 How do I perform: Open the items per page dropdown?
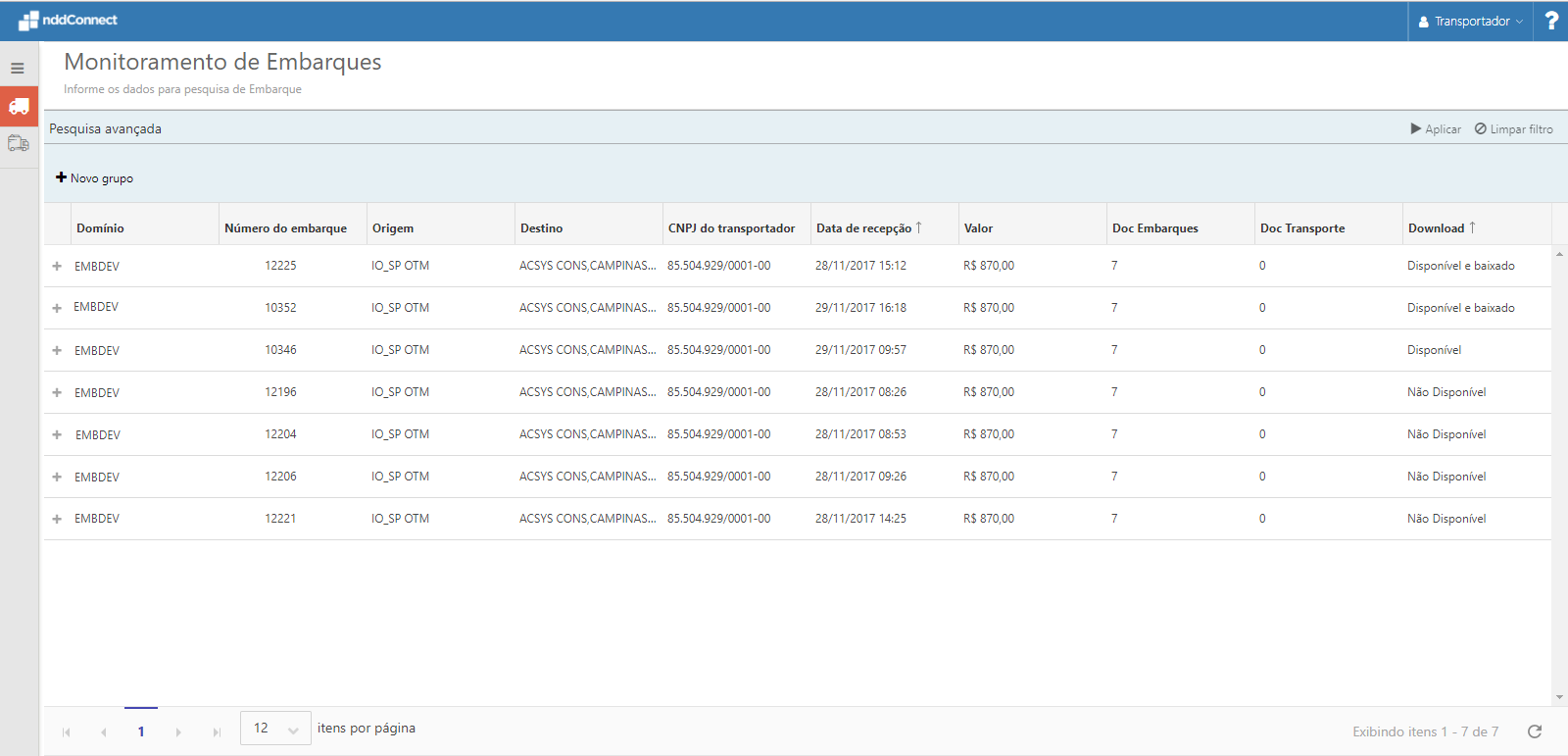[275, 729]
